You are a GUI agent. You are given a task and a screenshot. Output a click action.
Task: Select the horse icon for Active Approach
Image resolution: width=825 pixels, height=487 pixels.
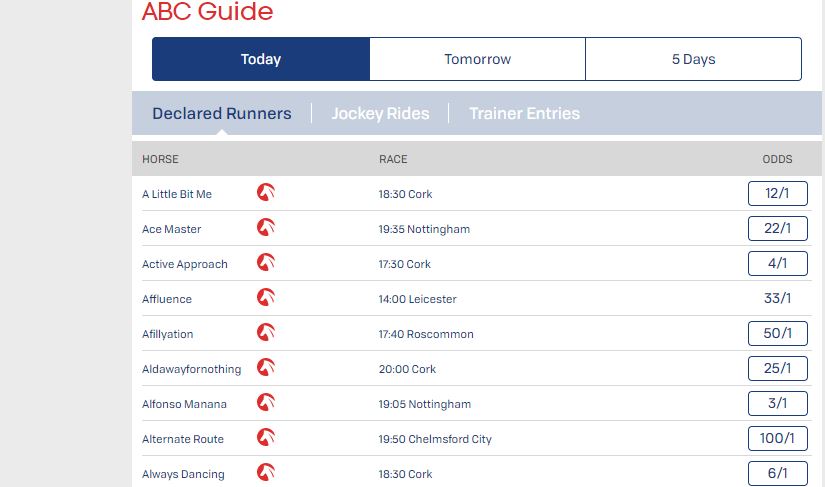(266, 263)
